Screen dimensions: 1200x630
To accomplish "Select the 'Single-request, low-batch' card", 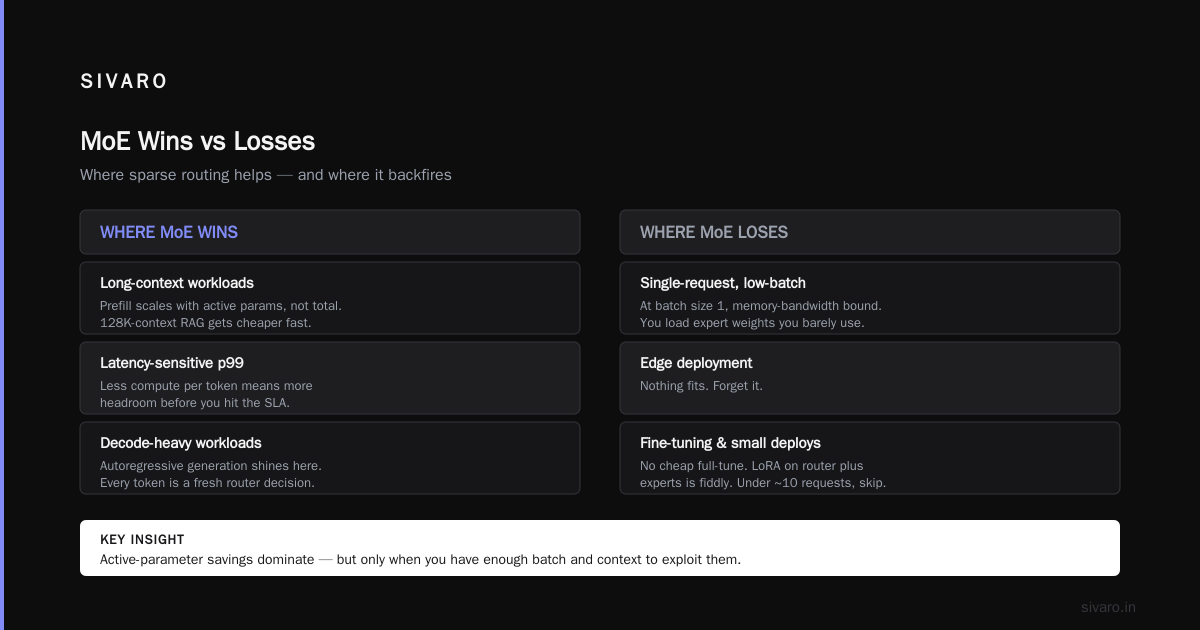I will click(x=870, y=298).
